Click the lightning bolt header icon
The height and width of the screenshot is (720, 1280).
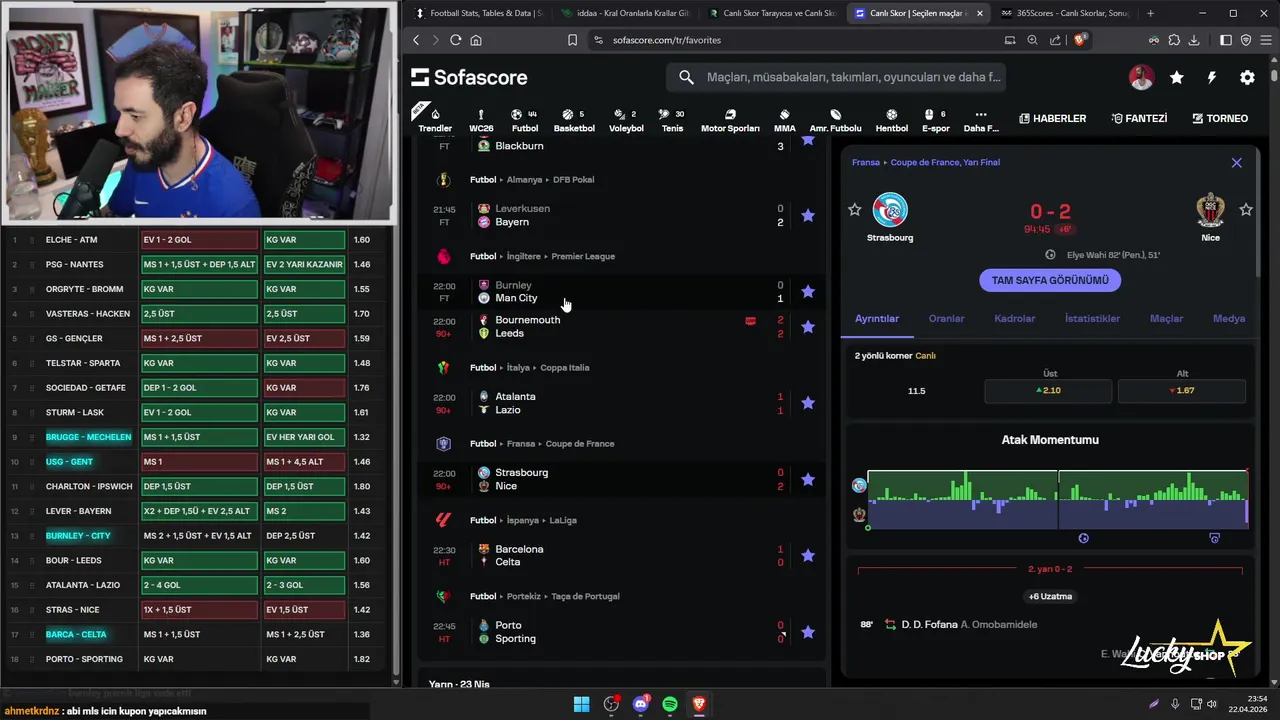[x=1212, y=77]
